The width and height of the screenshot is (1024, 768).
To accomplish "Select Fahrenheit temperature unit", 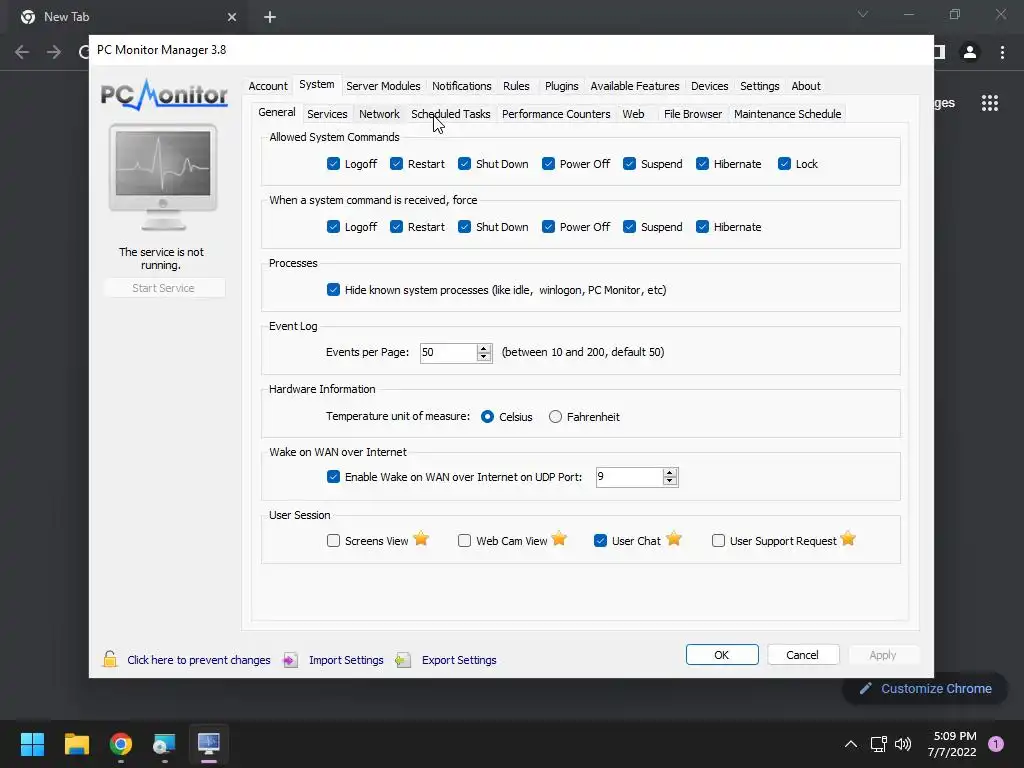I will 555,417.
